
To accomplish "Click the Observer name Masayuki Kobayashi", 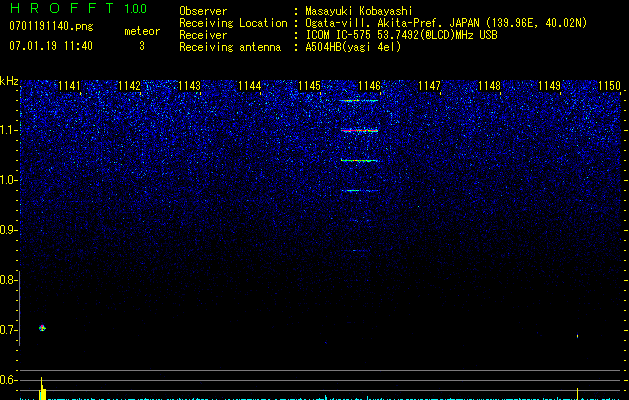I will (x=359, y=11).
